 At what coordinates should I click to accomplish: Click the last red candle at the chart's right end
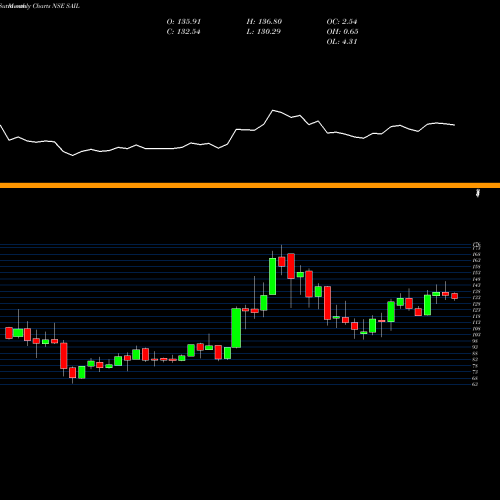pos(455,296)
